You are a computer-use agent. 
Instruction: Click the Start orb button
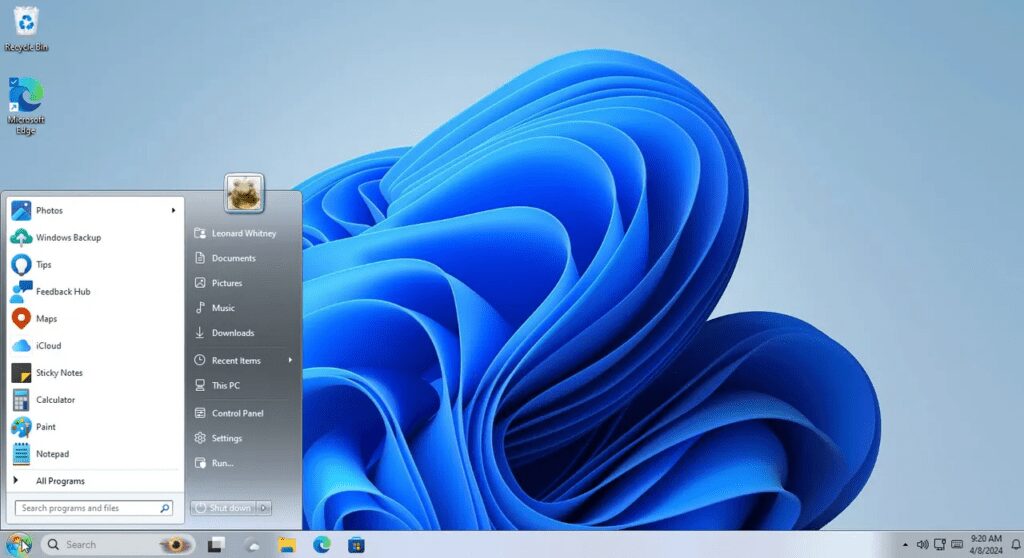tap(18, 544)
